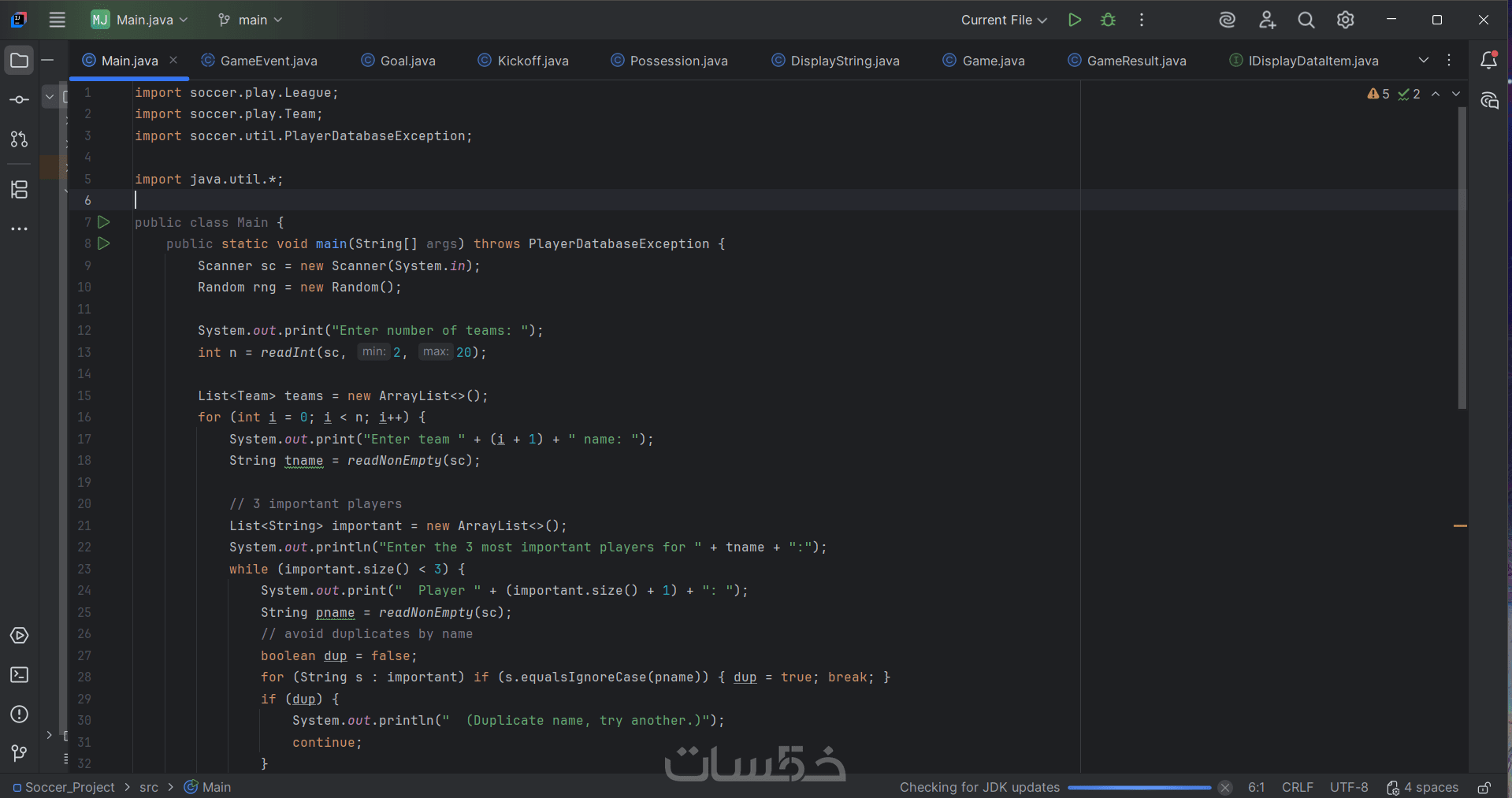
Task: Open the Git tool window
Action: [x=20, y=754]
